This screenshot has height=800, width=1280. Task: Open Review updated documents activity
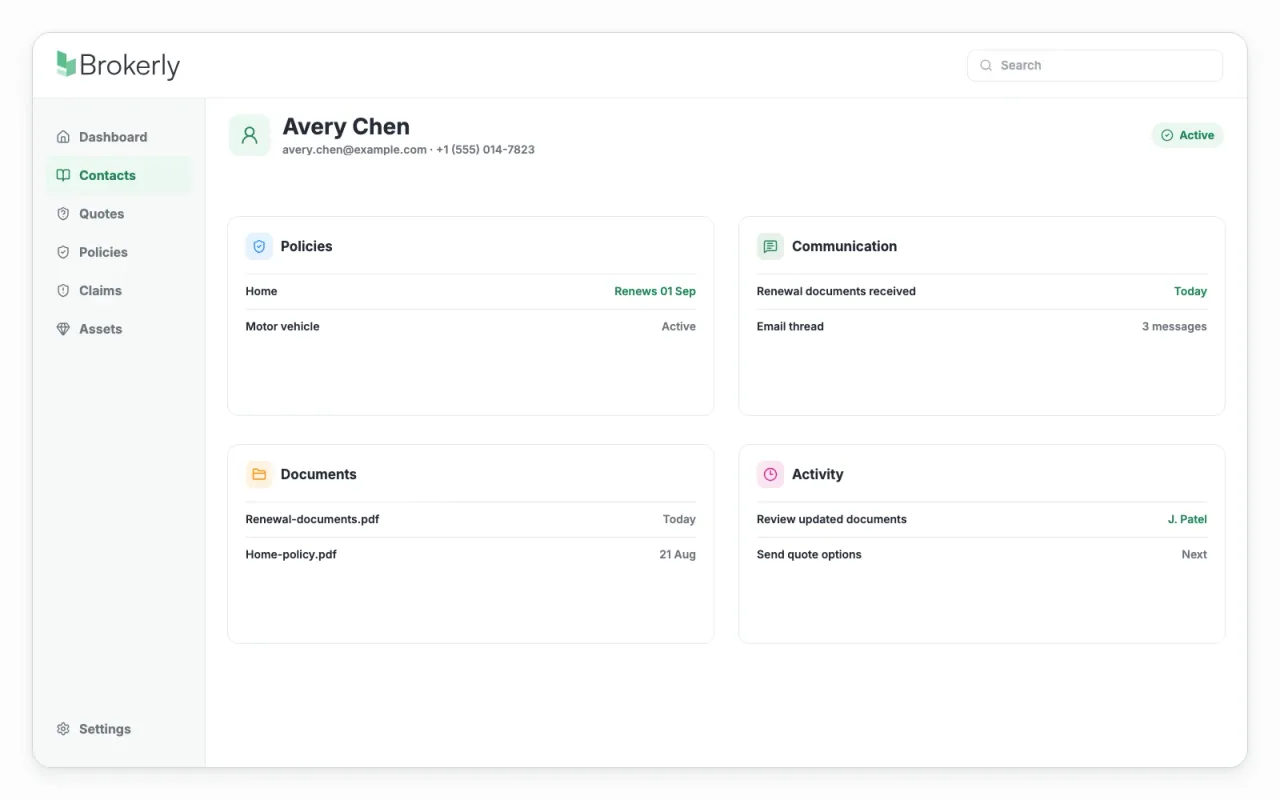982,519
